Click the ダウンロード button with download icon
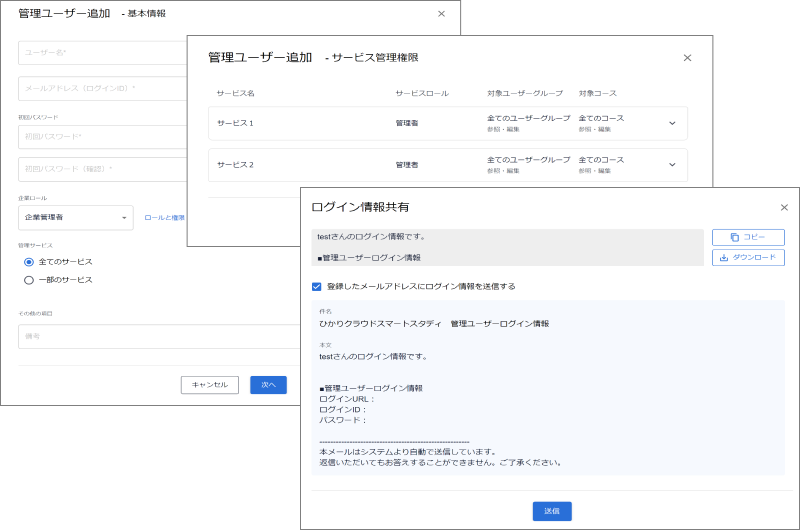Screen dimensions: 800x530 tap(748, 257)
